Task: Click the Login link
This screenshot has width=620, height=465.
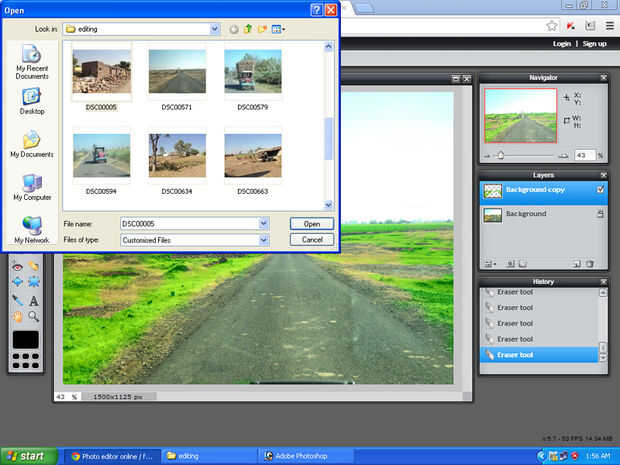Action: pos(561,43)
